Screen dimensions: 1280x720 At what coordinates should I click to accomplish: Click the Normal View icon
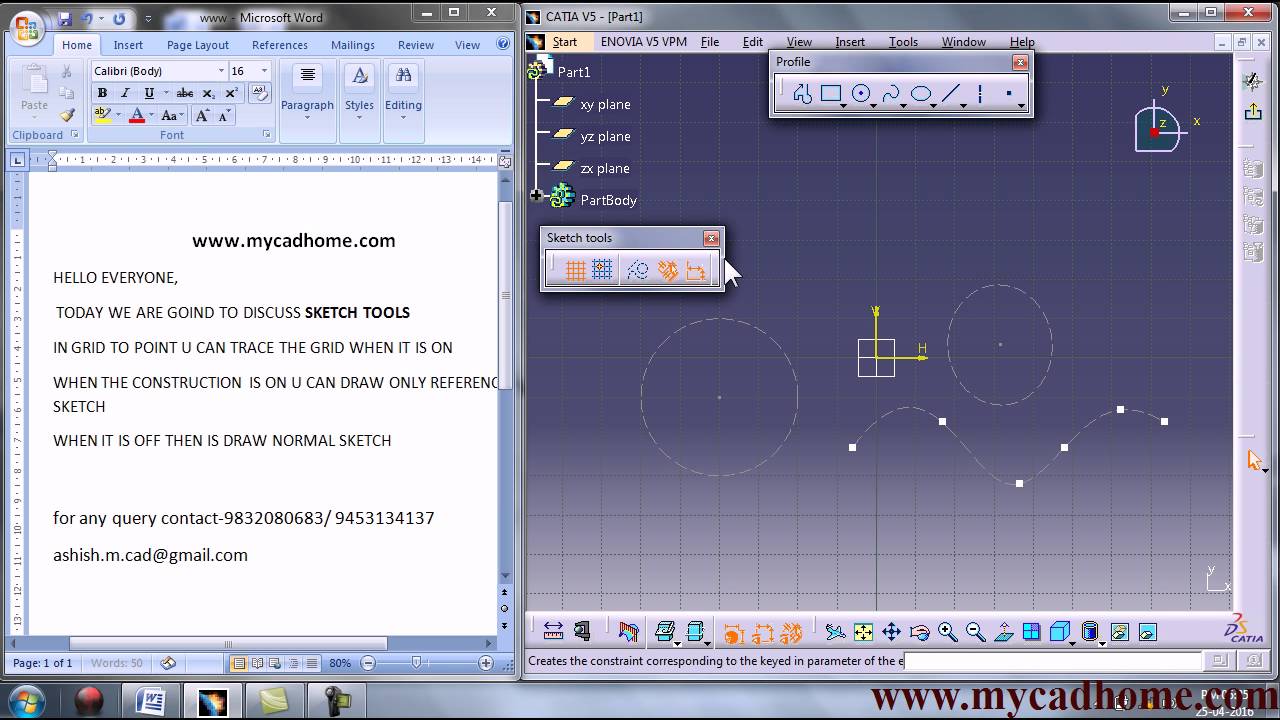pos(1003,632)
